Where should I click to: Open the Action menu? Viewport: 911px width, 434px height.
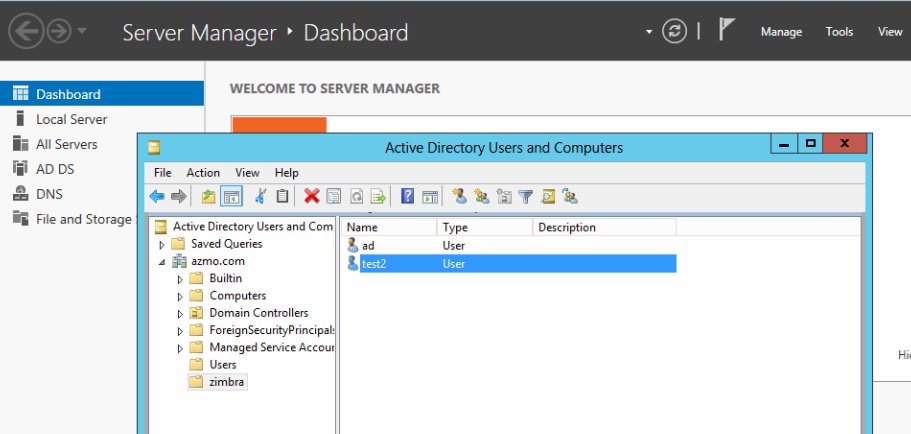pyautogui.click(x=203, y=173)
